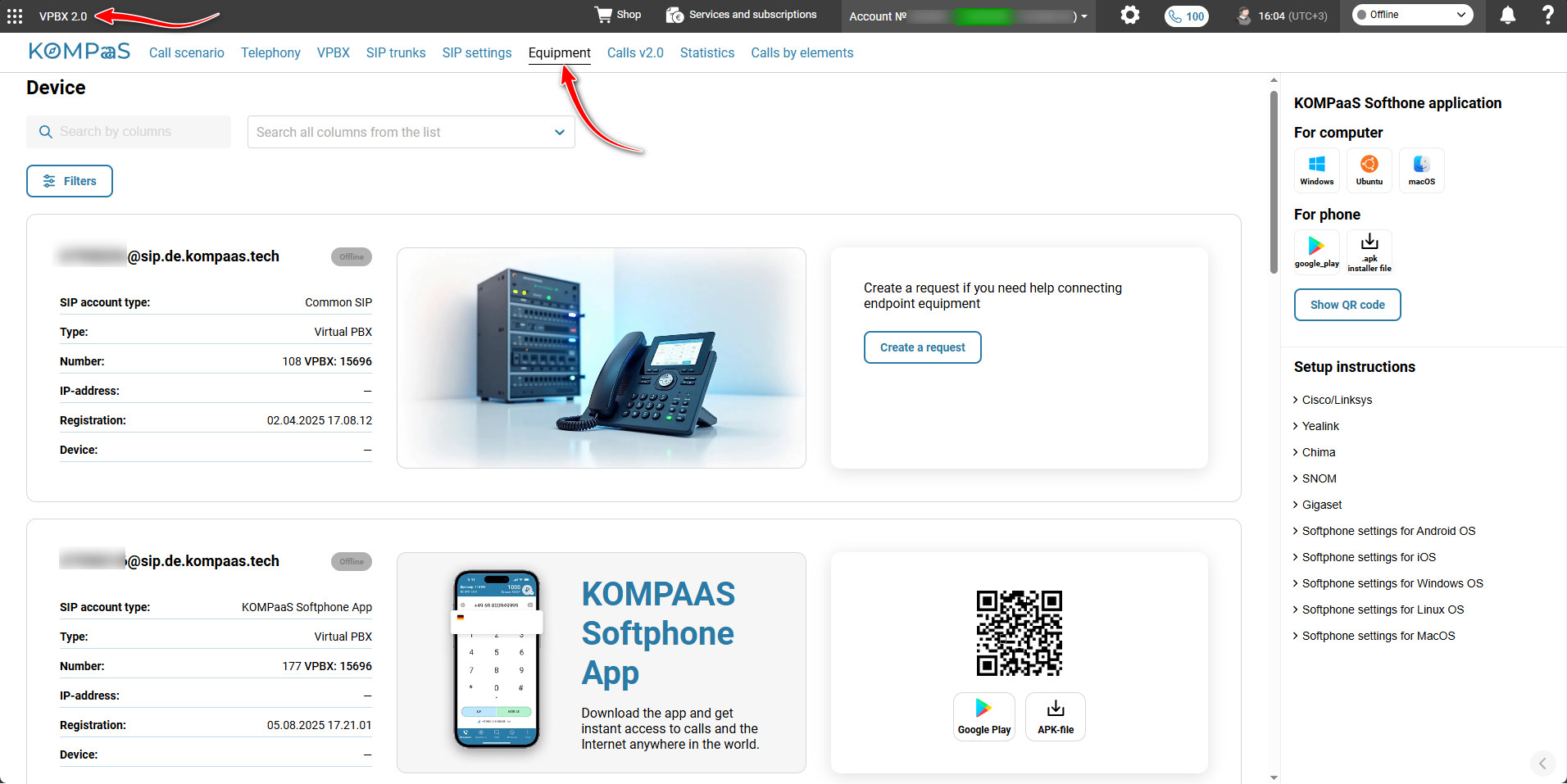Open the settings gear icon
This screenshot has width=1567, height=784.
(x=1130, y=16)
